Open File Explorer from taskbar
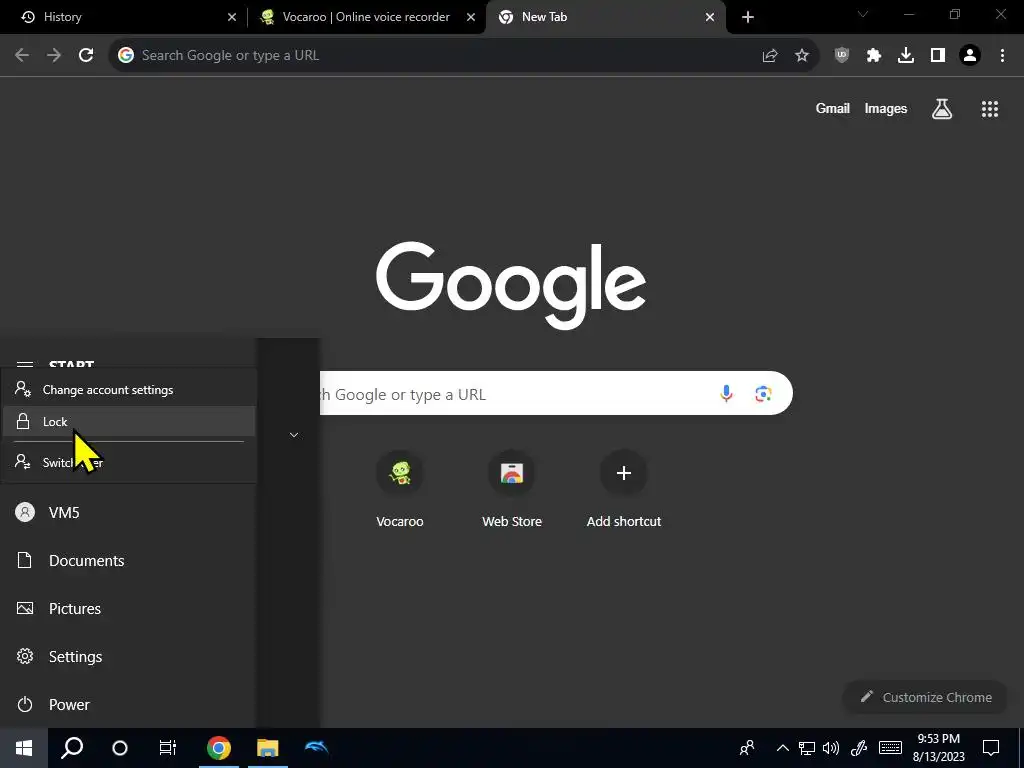Viewport: 1024px width, 768px height. (x=267, y=748)
